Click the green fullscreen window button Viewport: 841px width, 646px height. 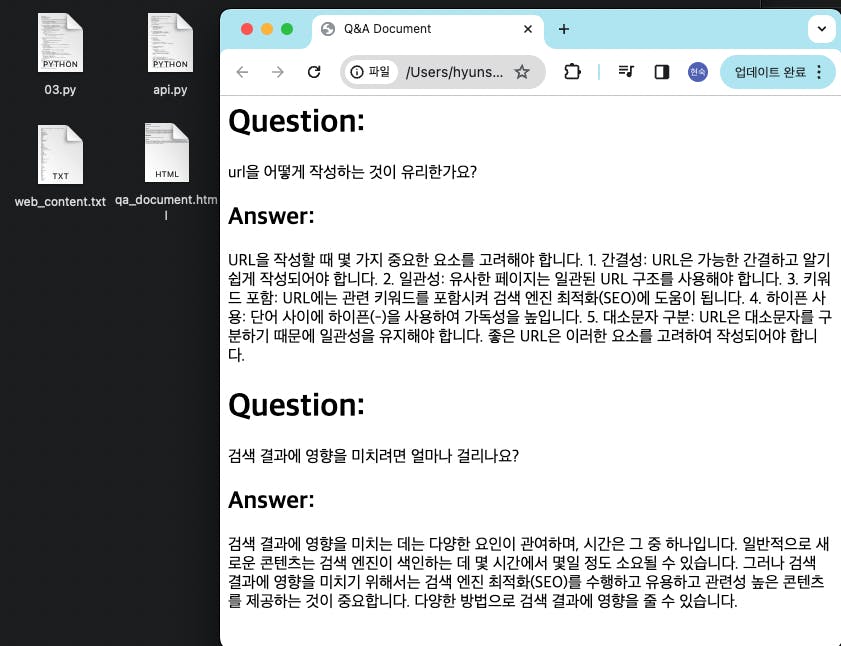pyautogui.click(x=287, y=29)
